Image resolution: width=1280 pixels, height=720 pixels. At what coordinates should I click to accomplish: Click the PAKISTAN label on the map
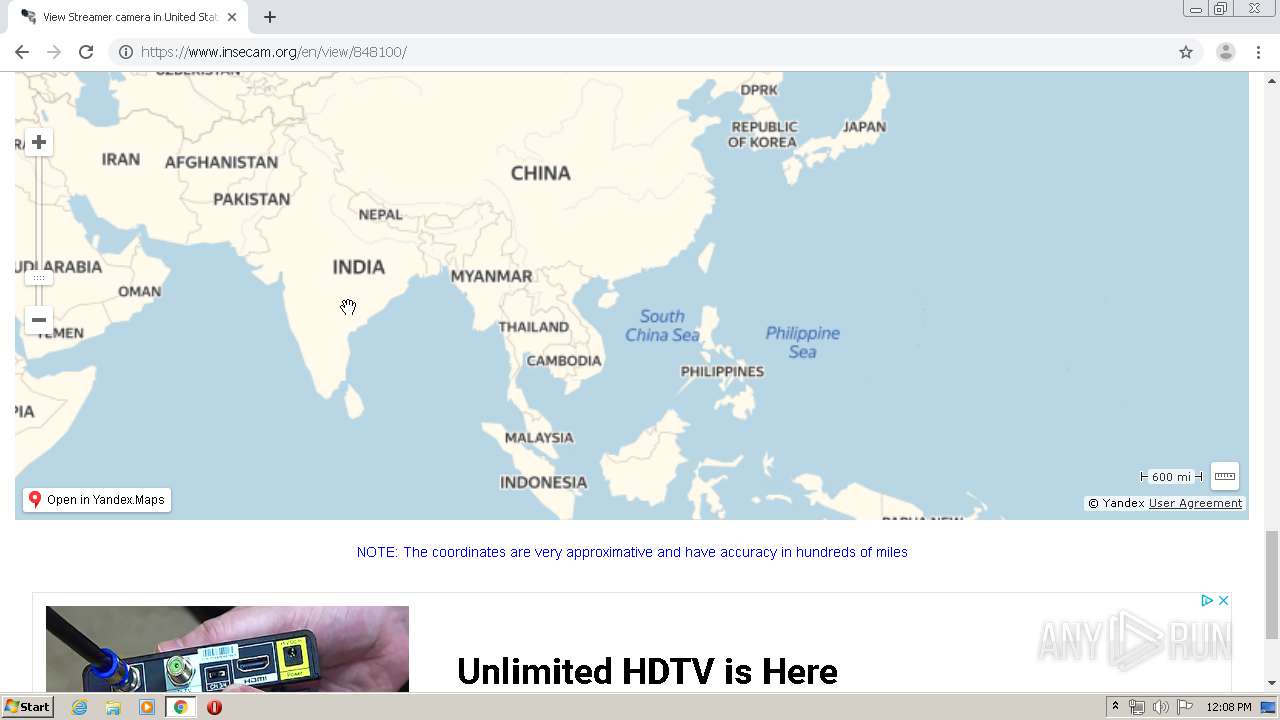click(252, 199)
